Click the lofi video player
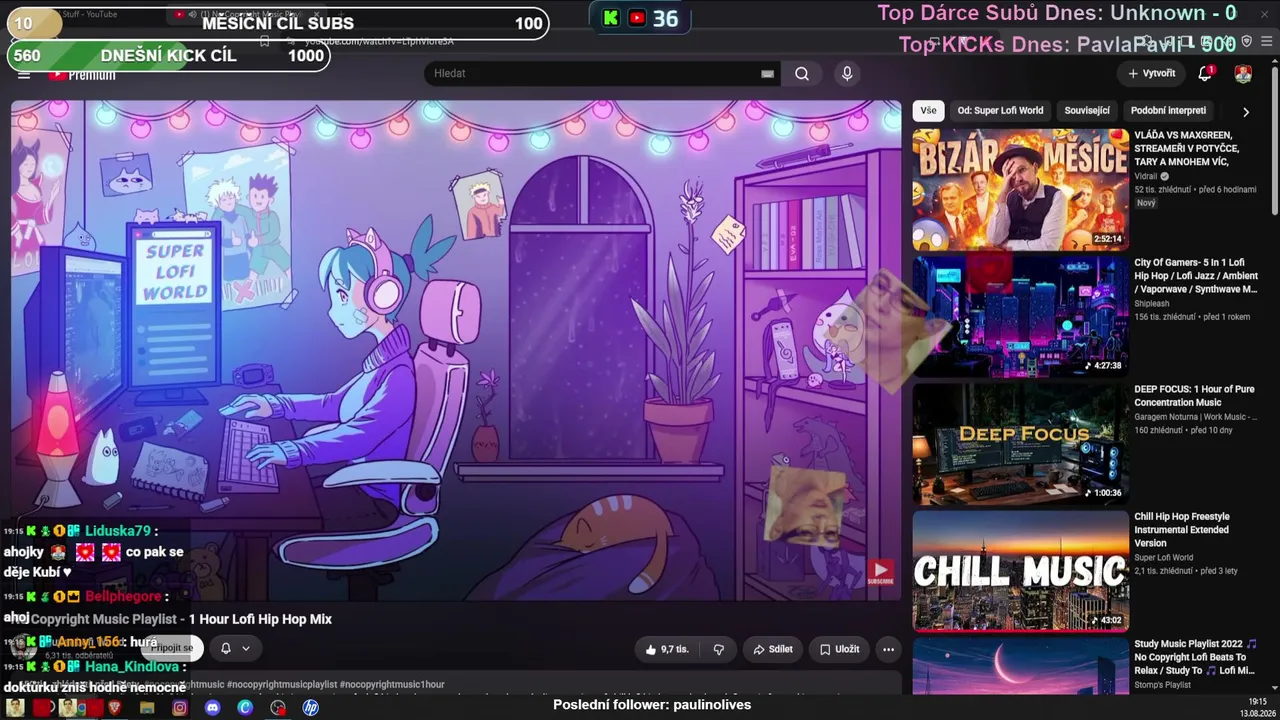 [456, 350]
